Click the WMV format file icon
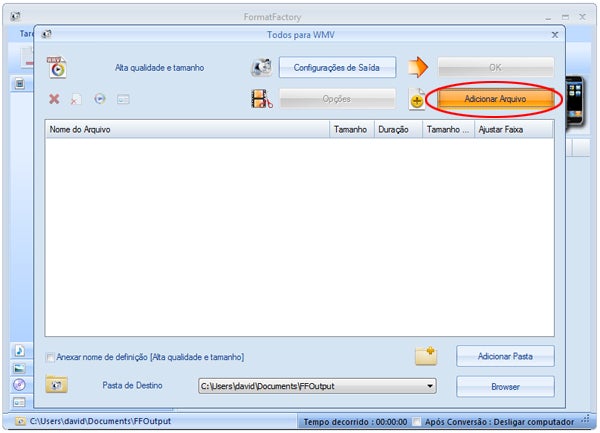The image size is (600, 433). 57,67
